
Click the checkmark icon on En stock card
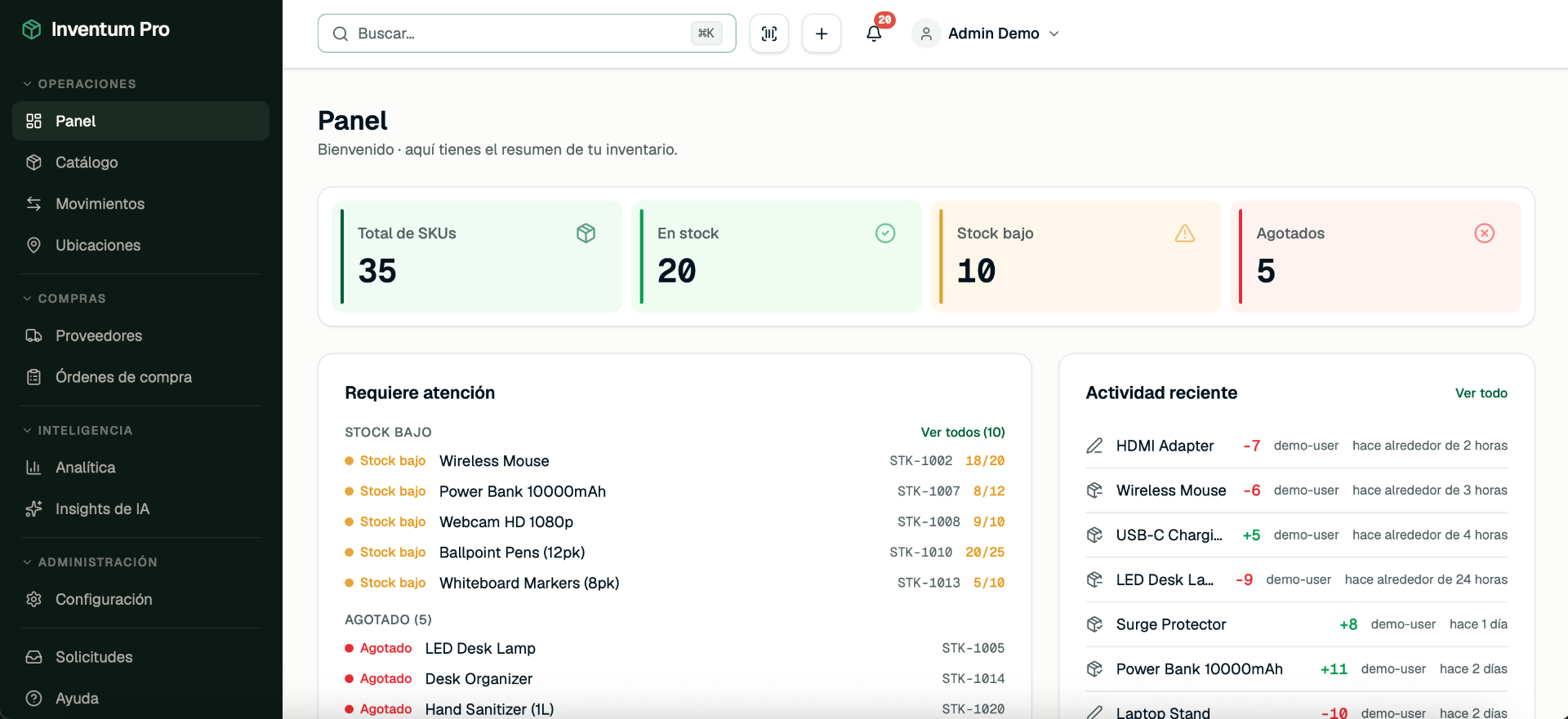(x=885, y=233)
